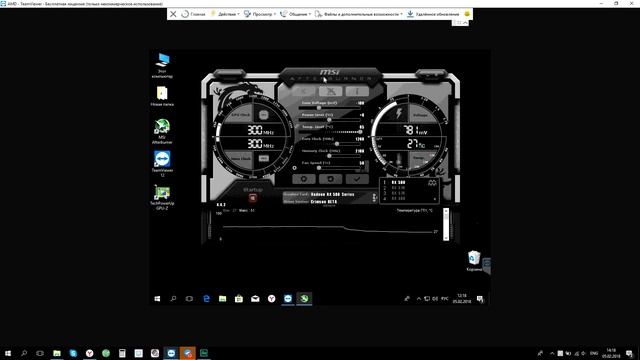Open Edge on the remote taskbar
Screen dimensions: 640x360
(207, 299)
